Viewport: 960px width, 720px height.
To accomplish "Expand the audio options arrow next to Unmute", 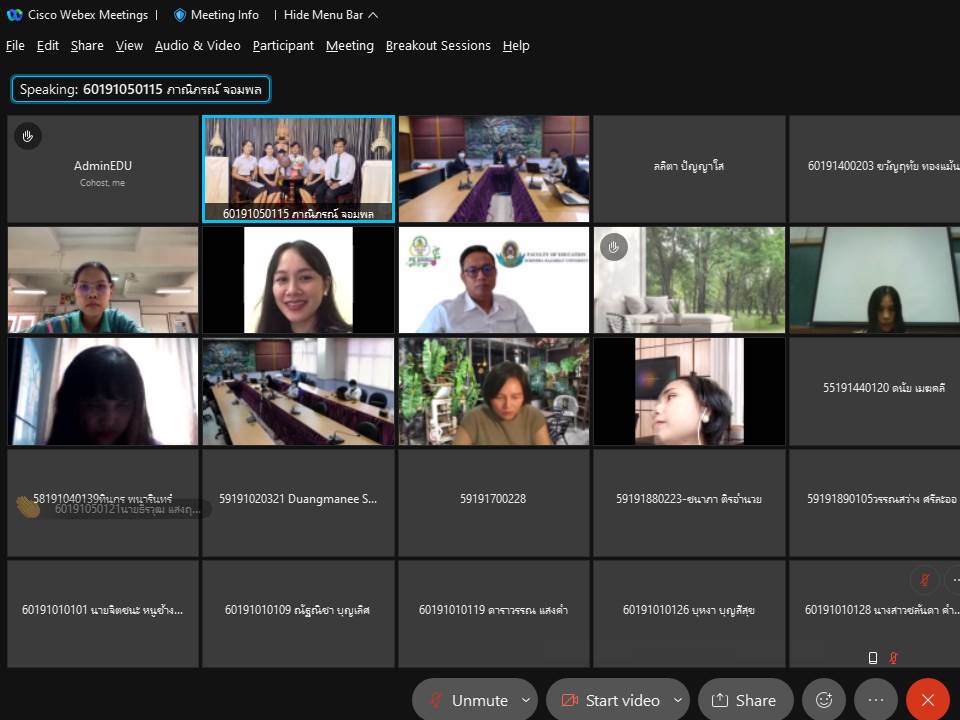I will pos(527,700).
